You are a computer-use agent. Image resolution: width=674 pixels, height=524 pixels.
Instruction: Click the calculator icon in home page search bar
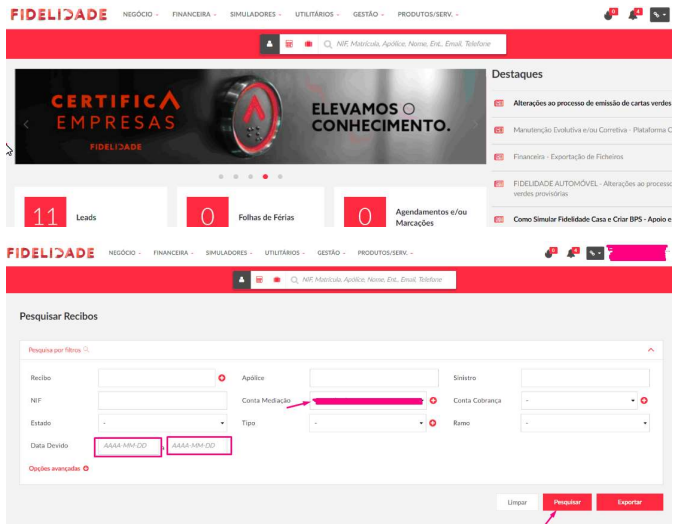pyautogui.click(x=289, y=44)
